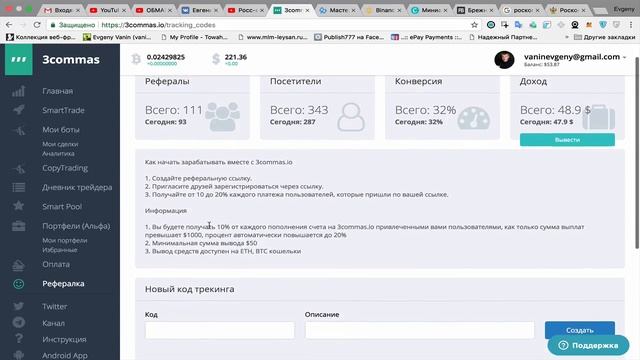Viewport: 640px width, 360px height.
Task: Open vaninevgeny@gmail.com account dropdown
Action: 575,57
